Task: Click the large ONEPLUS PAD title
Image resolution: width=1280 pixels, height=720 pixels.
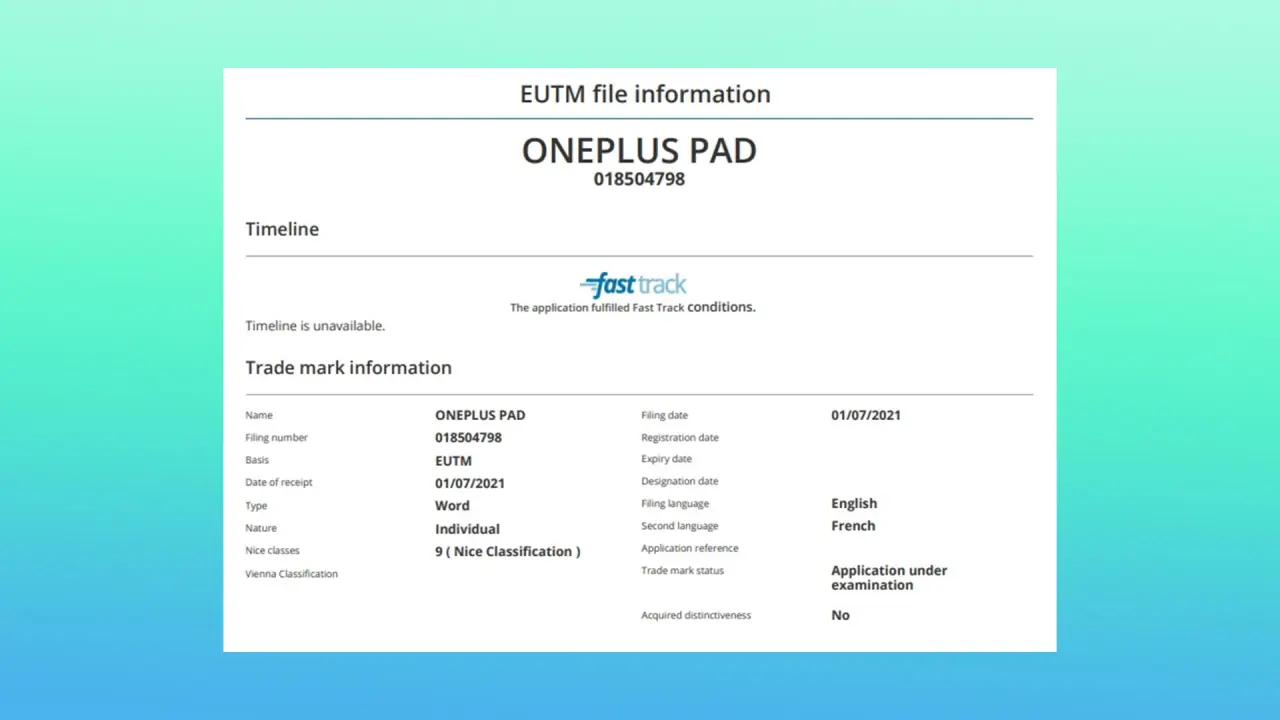Action: 639,151
